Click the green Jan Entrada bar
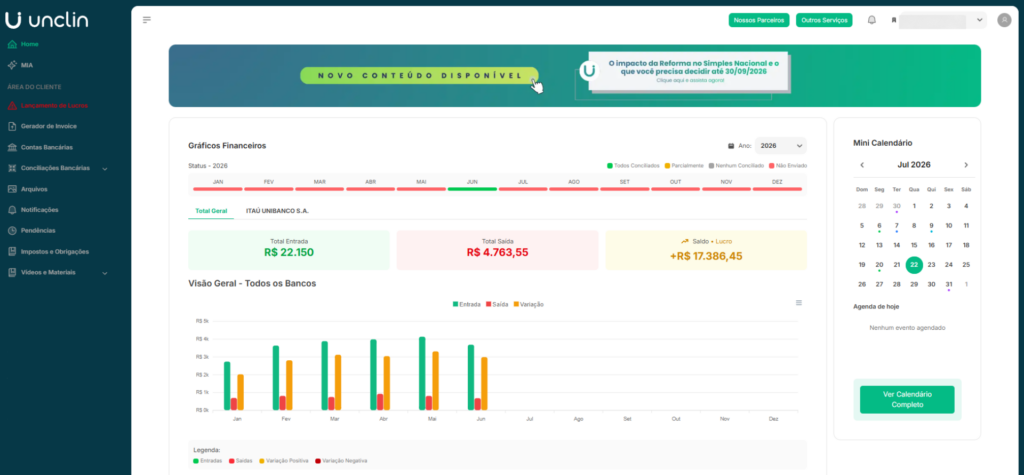1024x475 pixels. click(227, 386)
